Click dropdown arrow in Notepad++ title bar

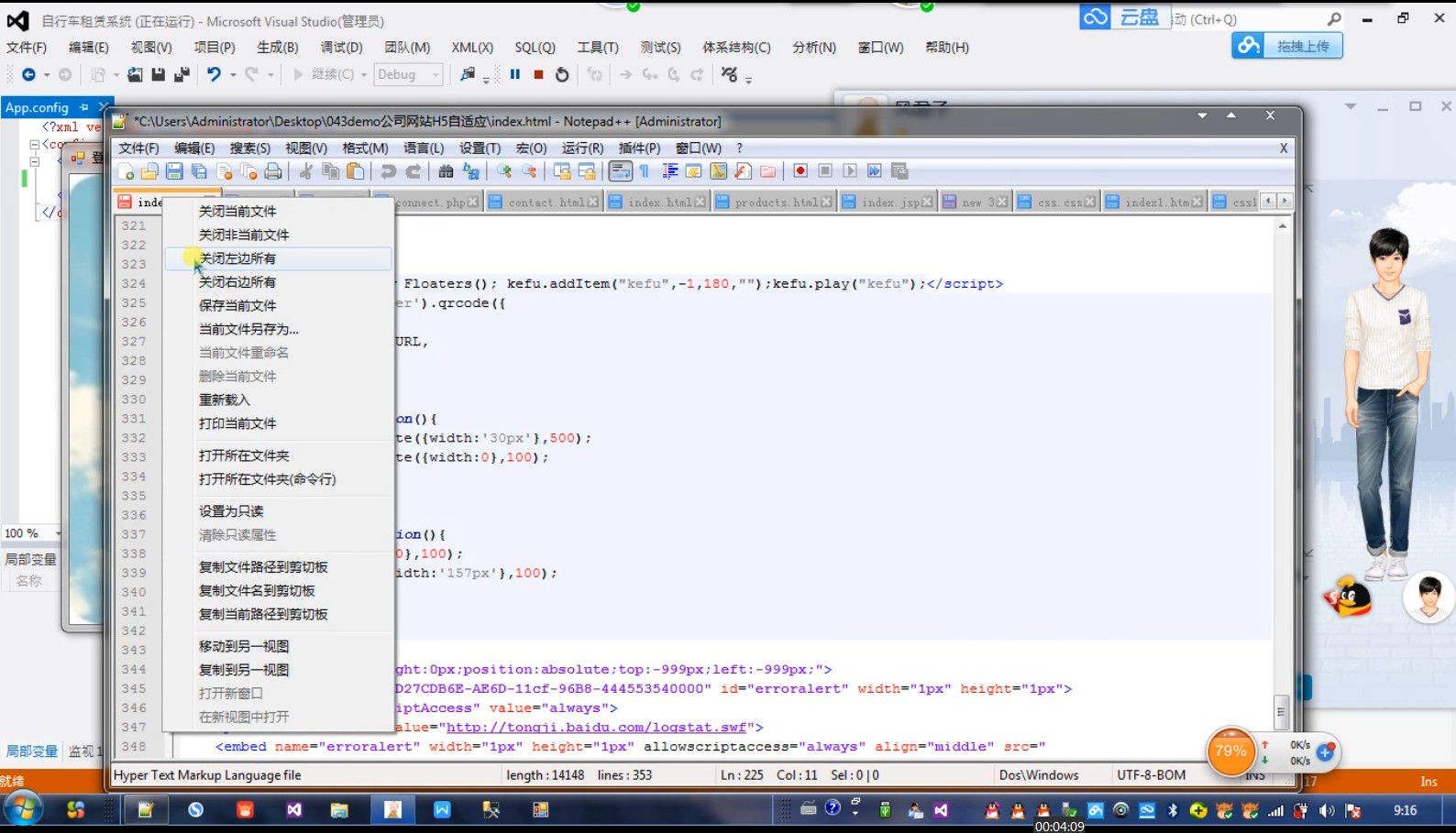click(1202, 115)
